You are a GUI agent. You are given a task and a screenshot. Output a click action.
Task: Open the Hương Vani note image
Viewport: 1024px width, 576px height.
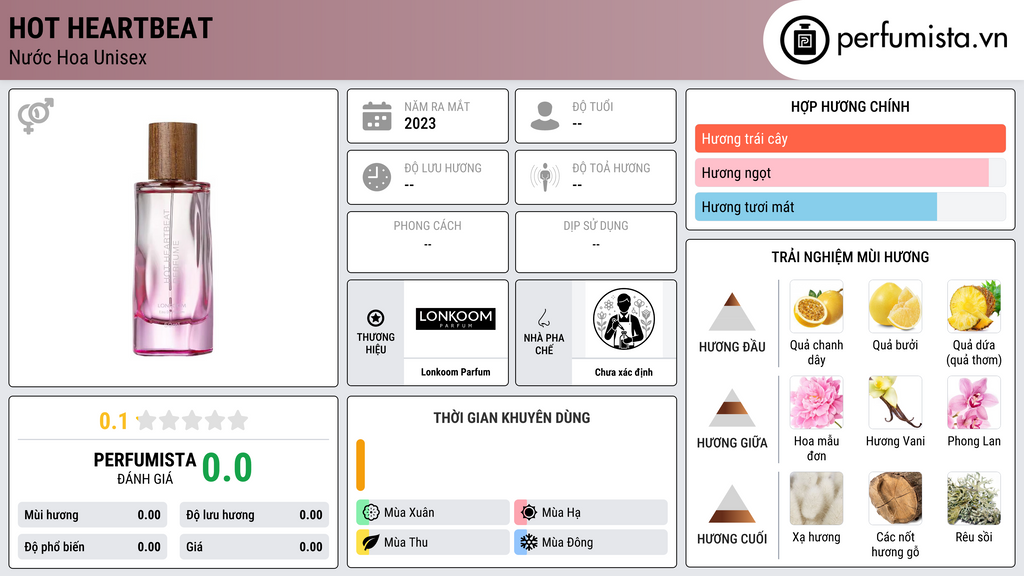(x=895, y=402)
